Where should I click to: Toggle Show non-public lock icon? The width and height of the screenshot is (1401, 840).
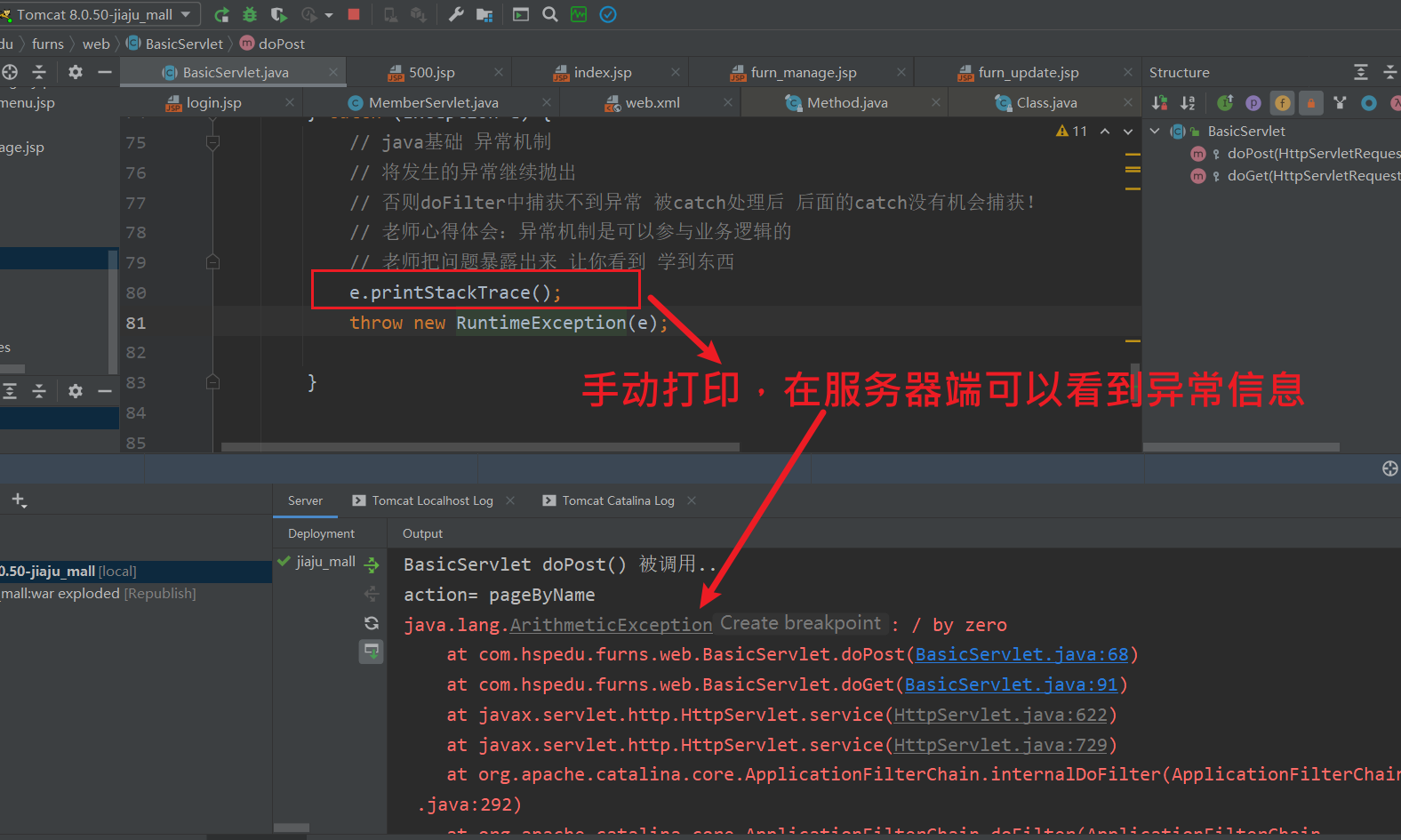pyautogui.click(x=1311, y=103)
